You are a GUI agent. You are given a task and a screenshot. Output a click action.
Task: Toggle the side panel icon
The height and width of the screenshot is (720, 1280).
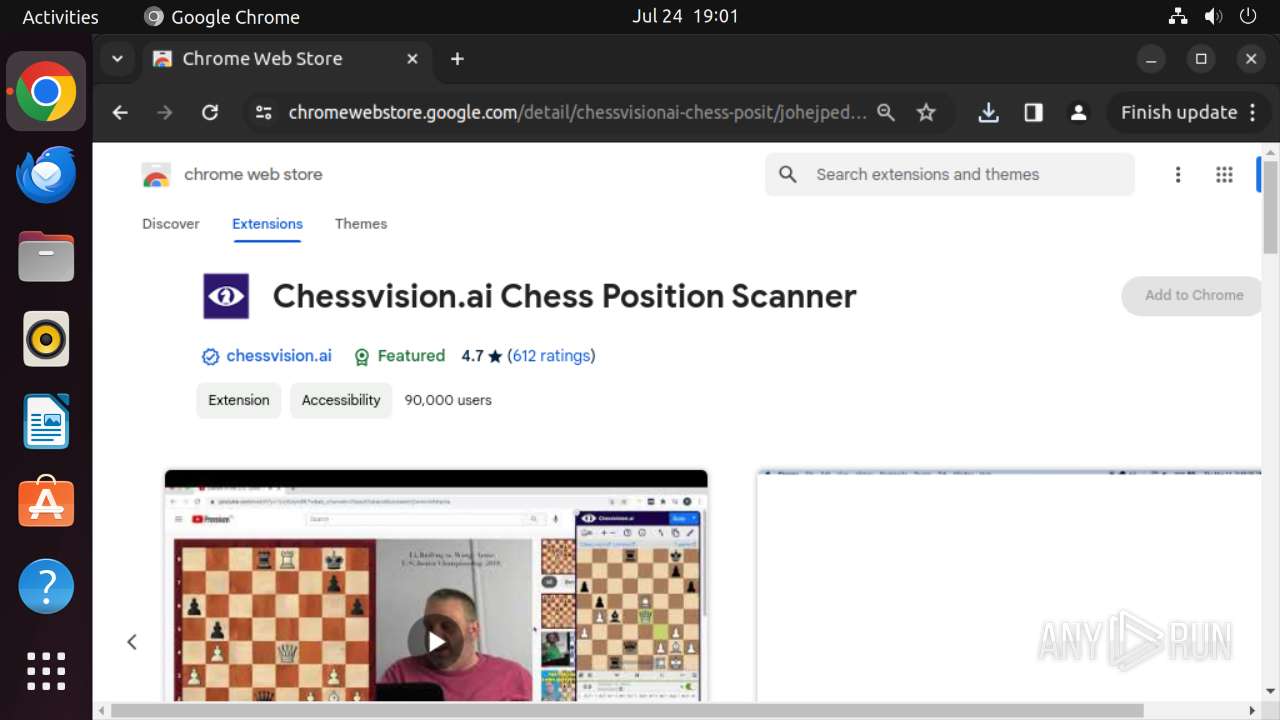(1033, 113)
